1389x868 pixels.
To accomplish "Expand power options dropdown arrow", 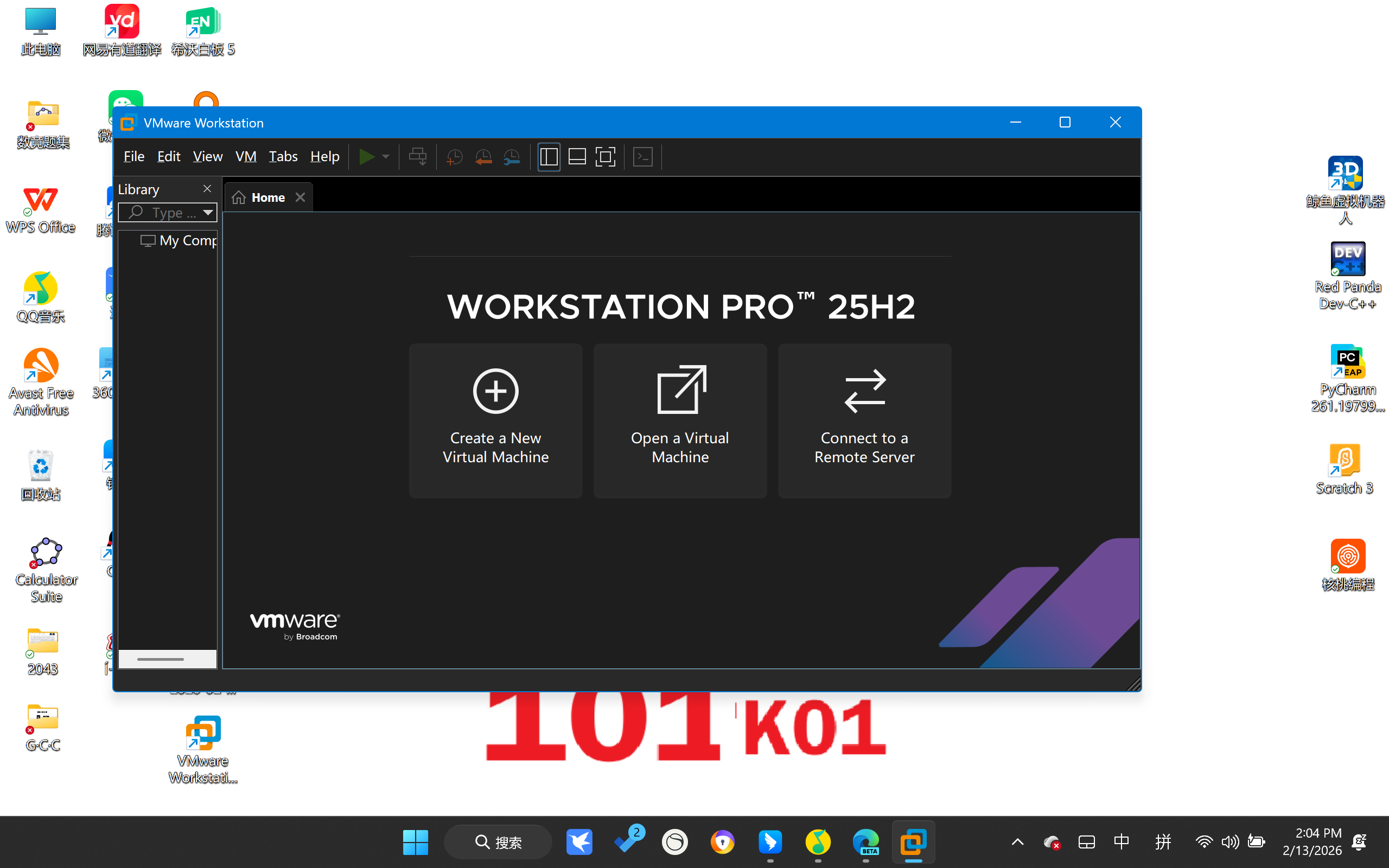I will 386,157.
